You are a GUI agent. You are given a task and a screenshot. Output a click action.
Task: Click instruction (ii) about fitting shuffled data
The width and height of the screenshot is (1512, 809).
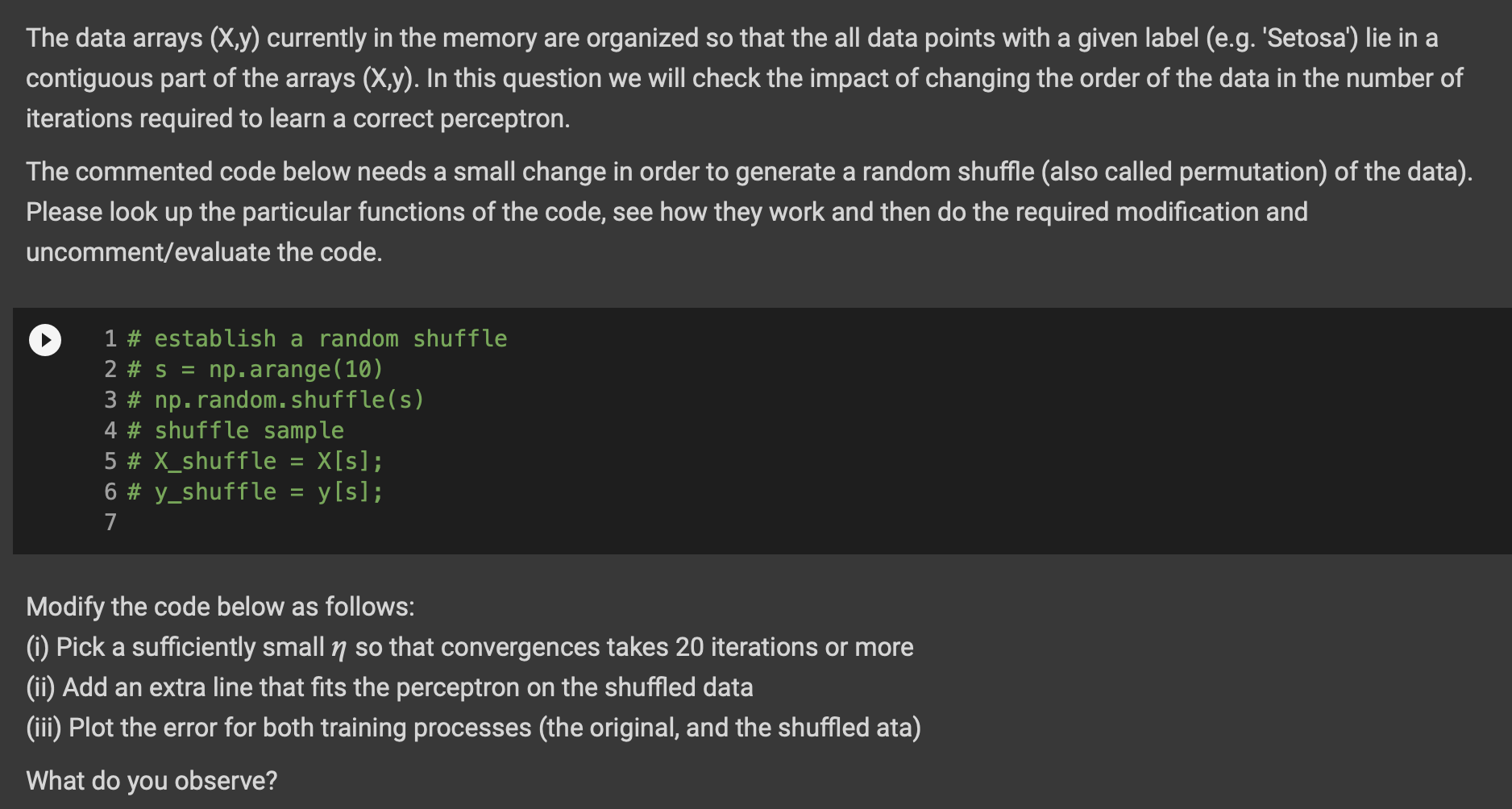389,687
